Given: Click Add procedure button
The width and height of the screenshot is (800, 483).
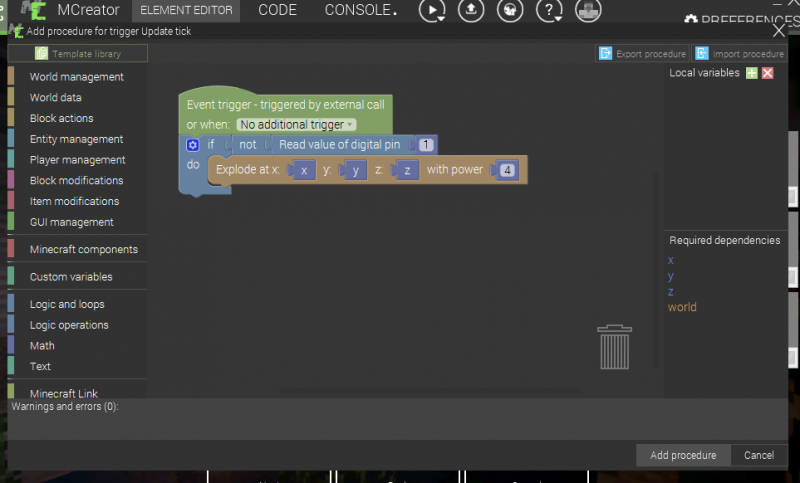Looking at the screenshot, I should click(x=683, y=455).
